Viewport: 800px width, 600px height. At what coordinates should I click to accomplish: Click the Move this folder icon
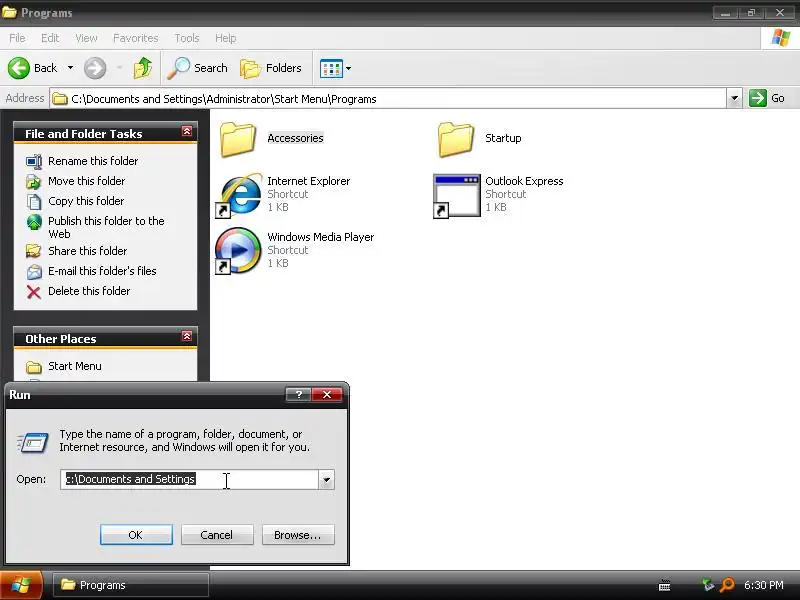click(x=34, y=182)
